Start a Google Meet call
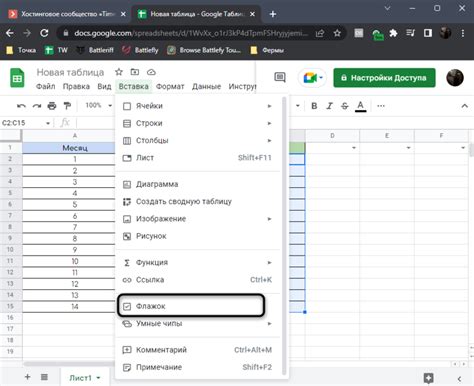The height and width of the screenshot is (386, 474). pyautogui.click(x=313, y=78)
